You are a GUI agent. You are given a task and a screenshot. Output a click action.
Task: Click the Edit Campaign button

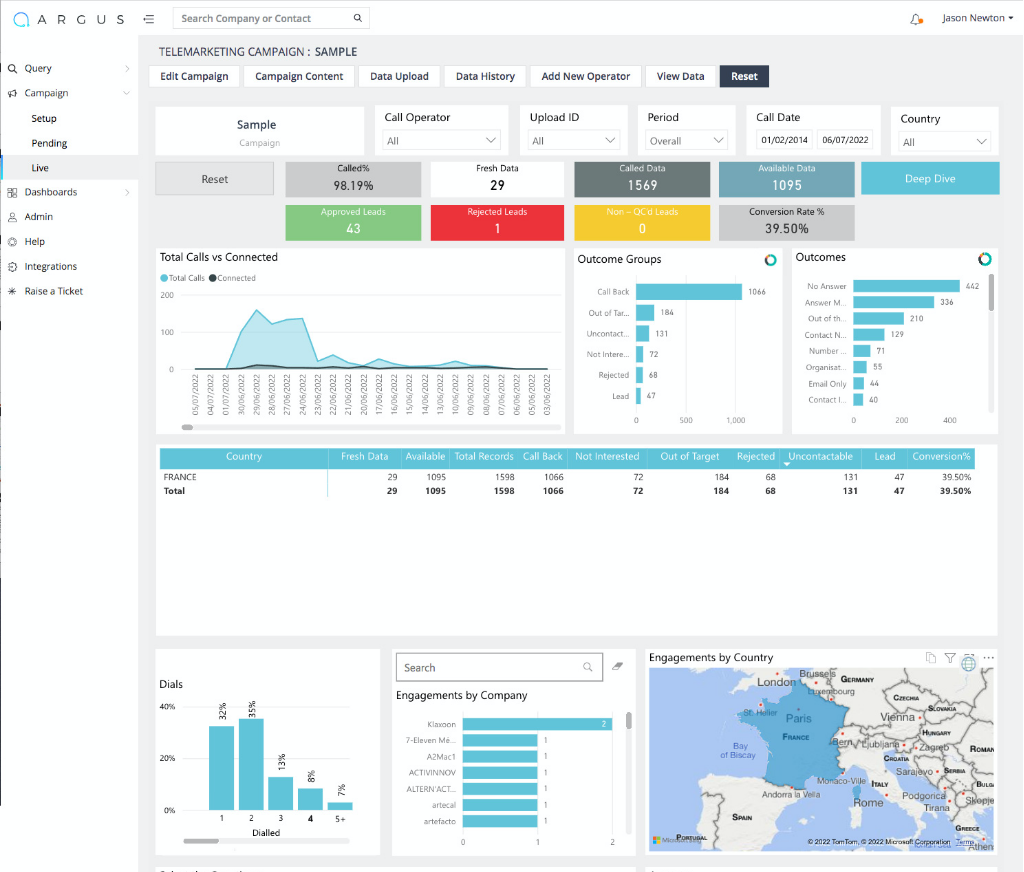click(195, 76)
